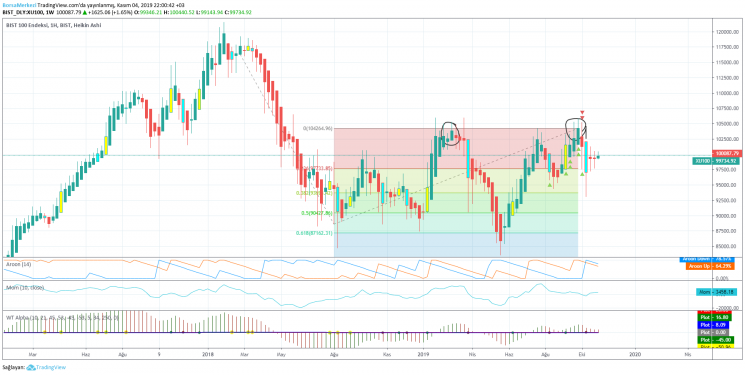Click the 0.5 Fibonacci level label
Screen dimensions: 745x375
pyautogui.click(x=316, y=213)
